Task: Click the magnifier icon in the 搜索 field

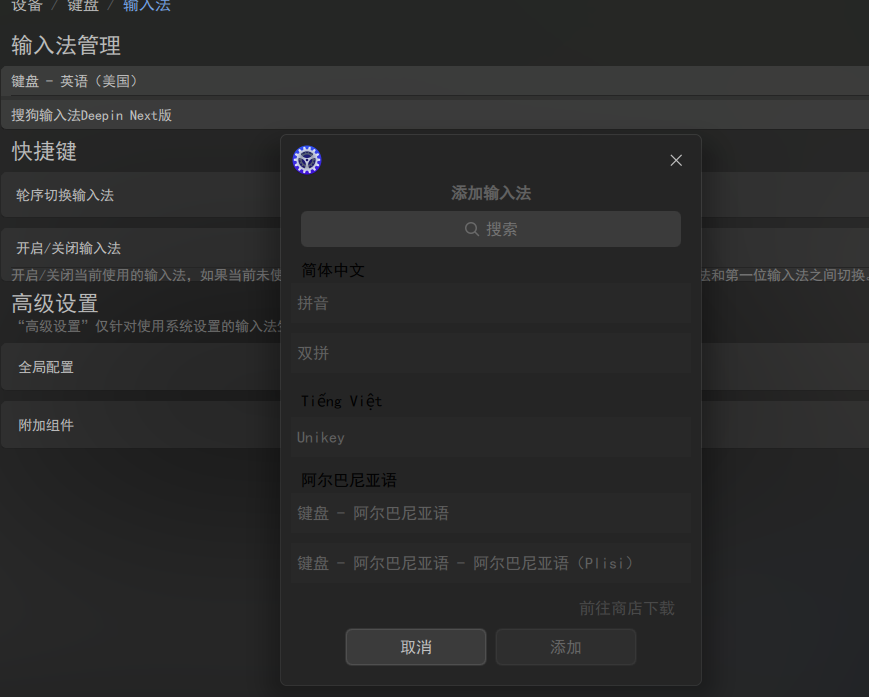Action: pos(472,229)
